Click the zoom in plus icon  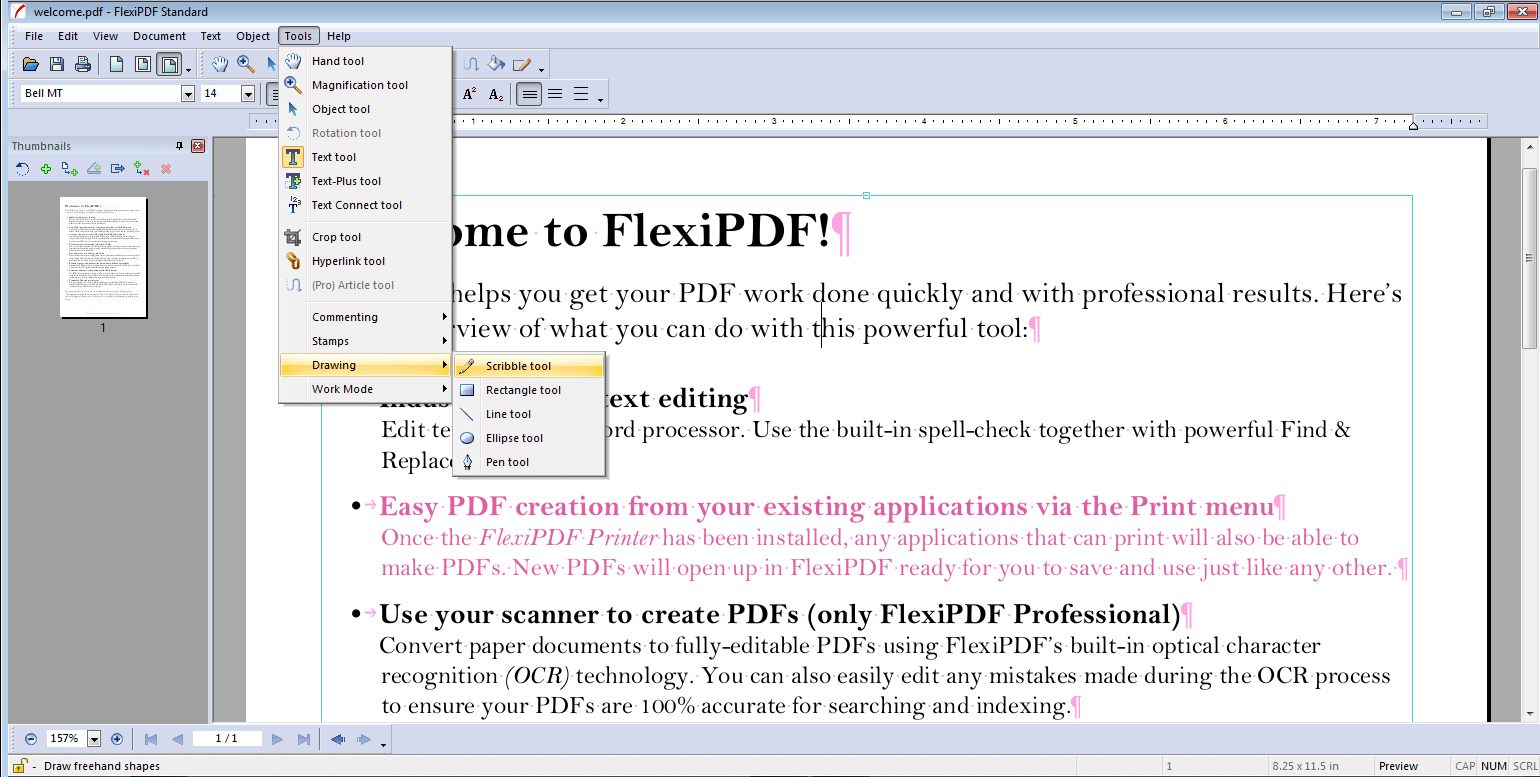(x=117, y=739)
